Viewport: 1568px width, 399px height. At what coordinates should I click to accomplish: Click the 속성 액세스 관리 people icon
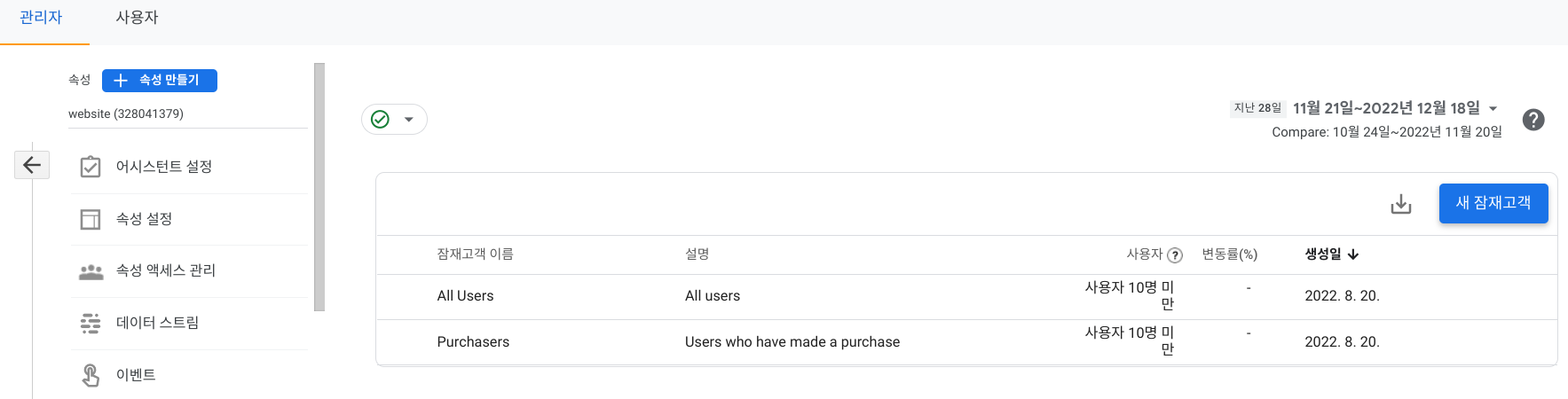coord(91,271)
